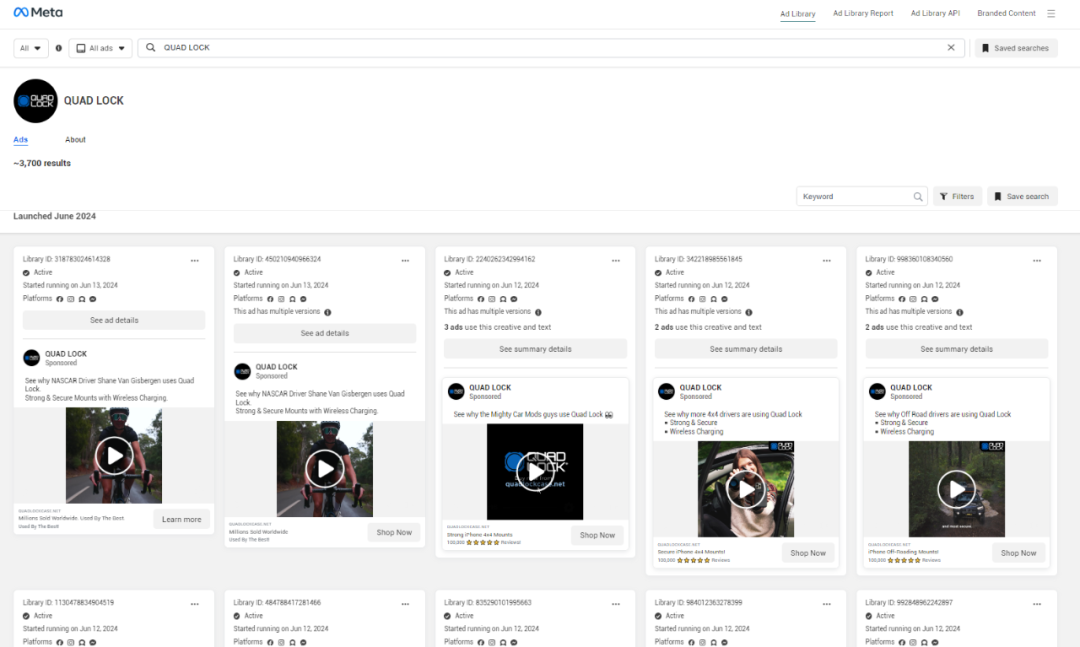Play the cyclist video in ad 318783024614328
The width and height of the screenshot is (1080, 647).
[114, 455]
